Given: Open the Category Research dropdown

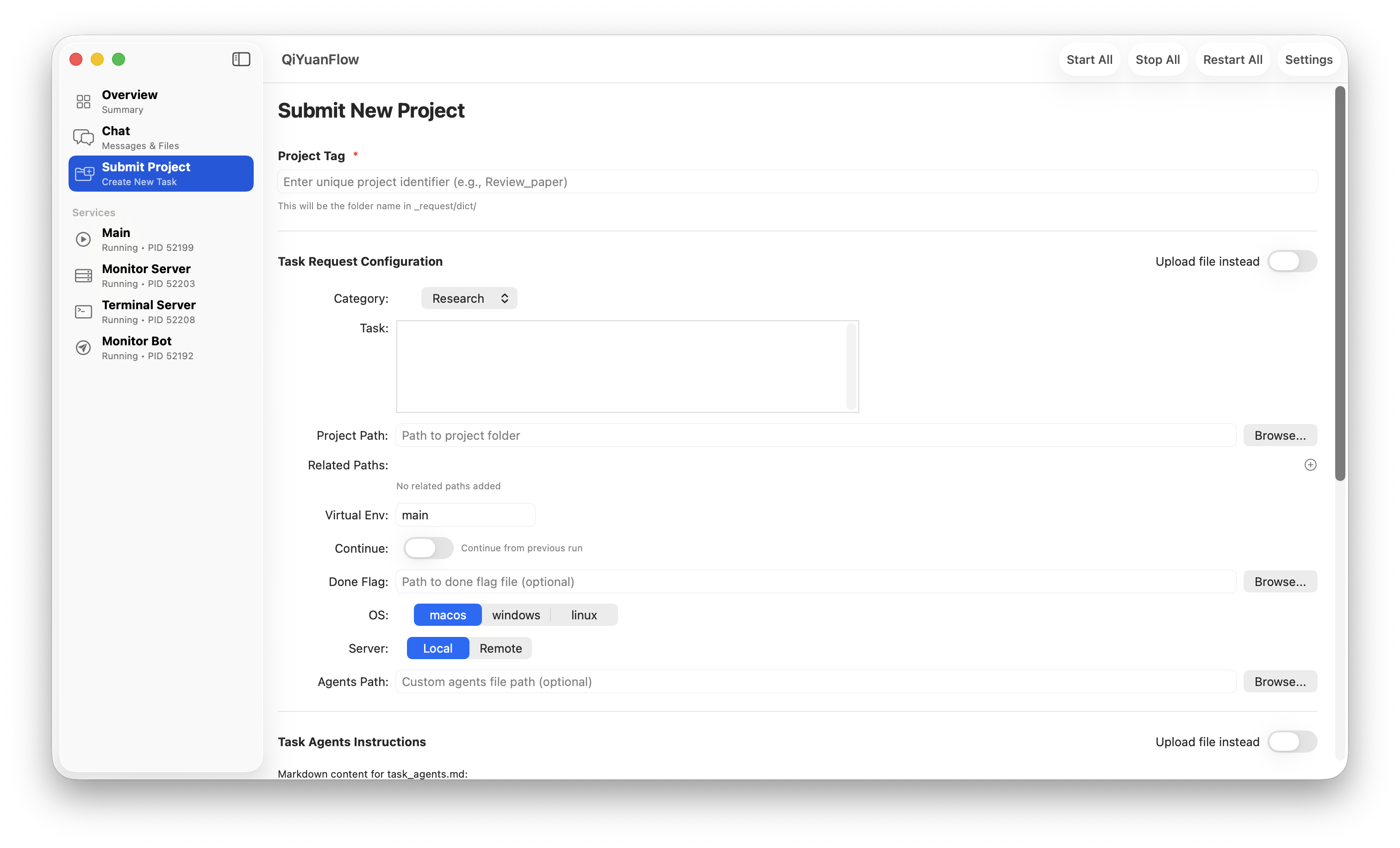Looking at the screenshot, I should tap(469, 298).
